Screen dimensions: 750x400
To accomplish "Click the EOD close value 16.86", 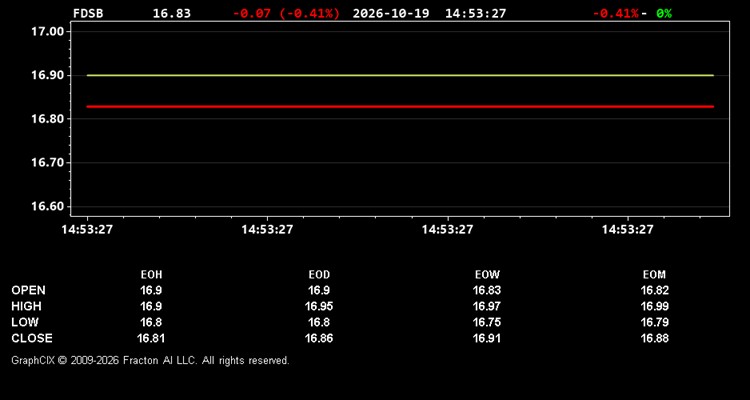I will [319, 338].
